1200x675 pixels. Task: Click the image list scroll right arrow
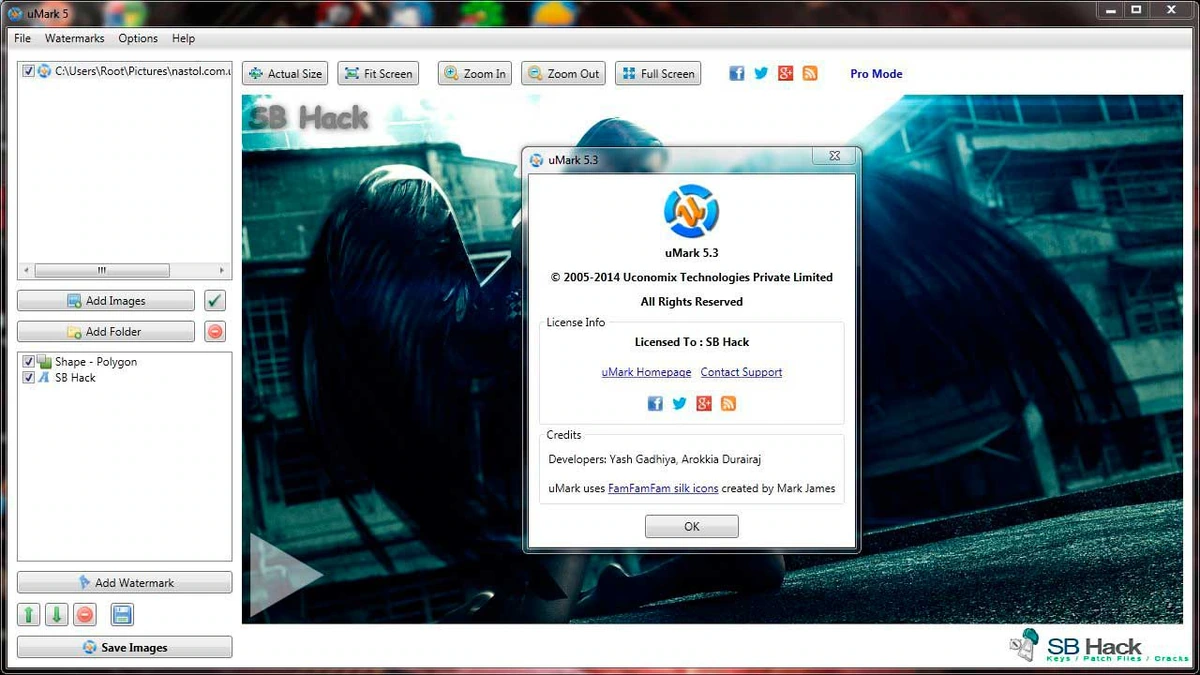[223, 270]
